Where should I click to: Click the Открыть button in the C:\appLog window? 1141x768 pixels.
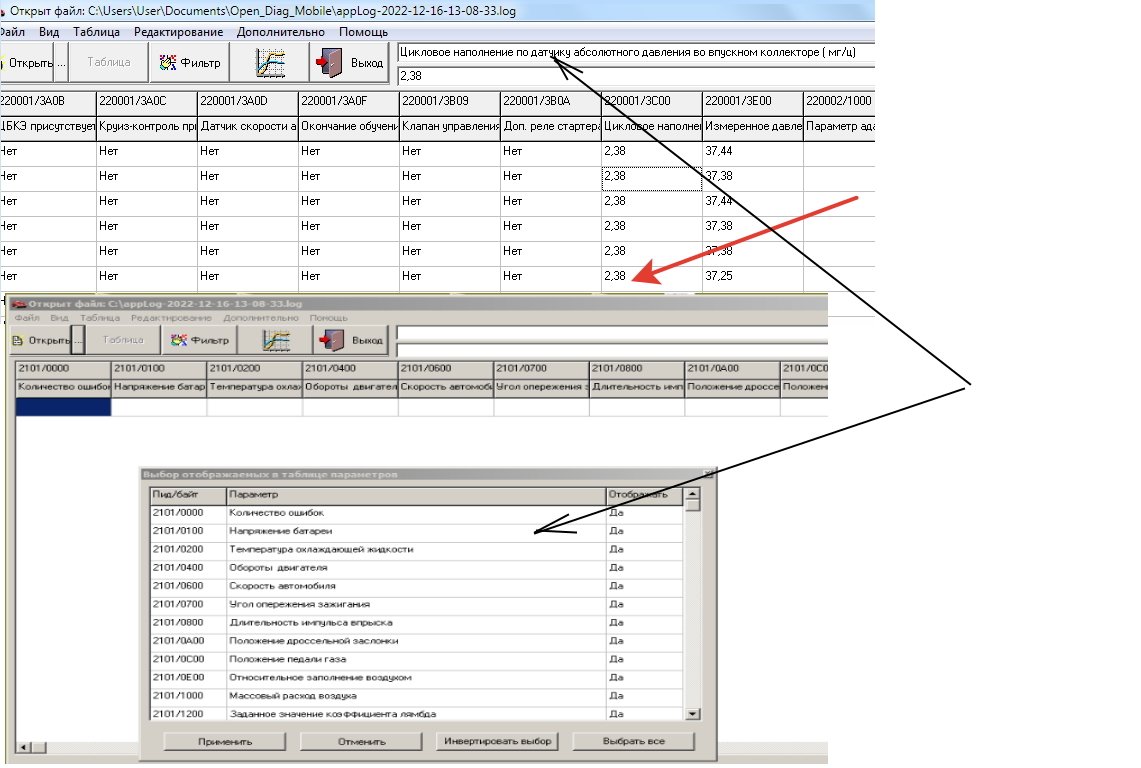coord(41,340)
